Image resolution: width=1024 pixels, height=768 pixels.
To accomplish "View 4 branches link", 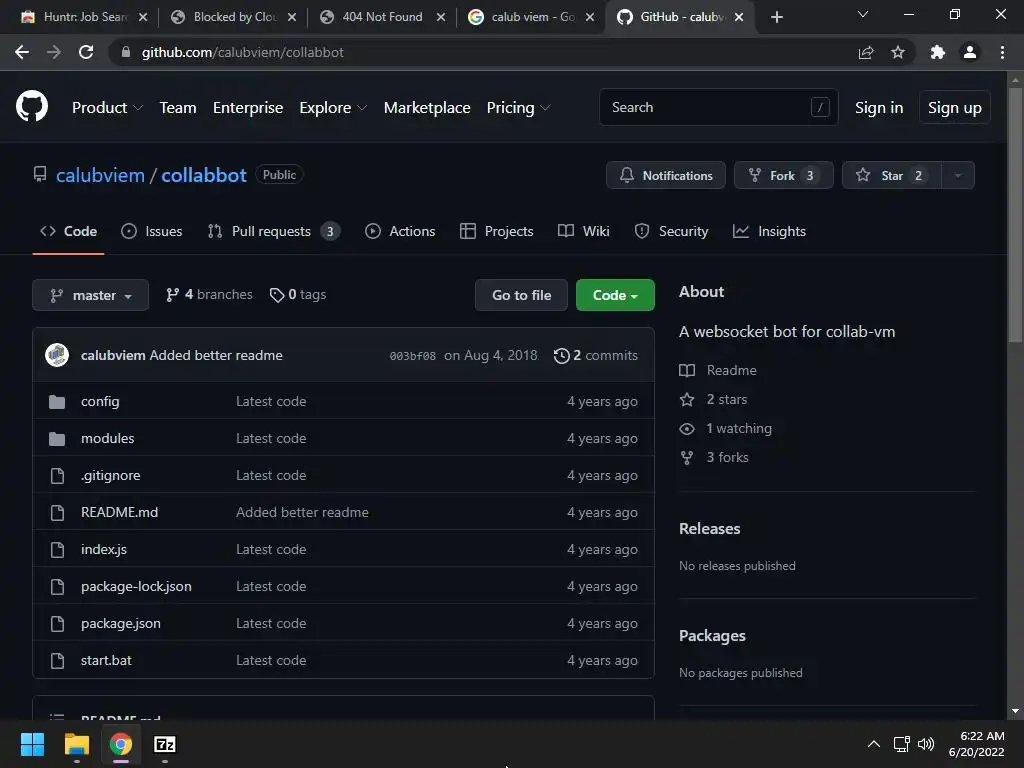I will click(x=209, y=295).
